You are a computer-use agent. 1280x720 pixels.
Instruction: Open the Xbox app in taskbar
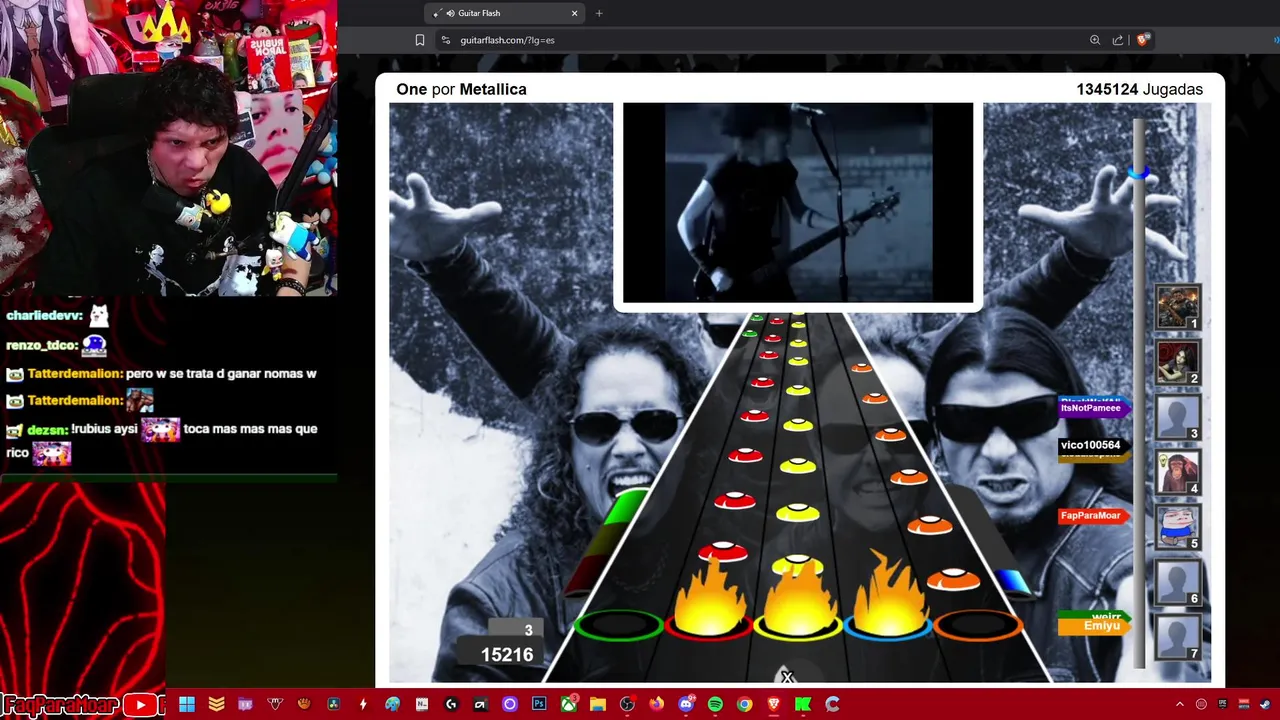tap(569, 704)
